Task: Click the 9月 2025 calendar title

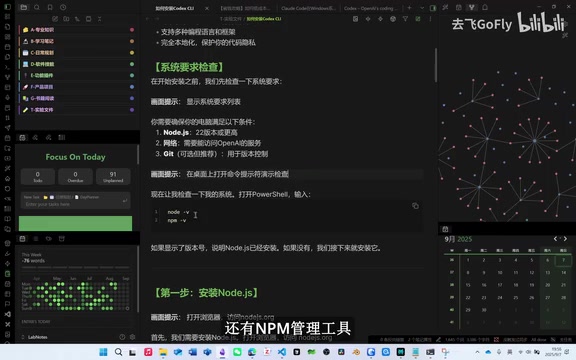Action: [458, 239]
